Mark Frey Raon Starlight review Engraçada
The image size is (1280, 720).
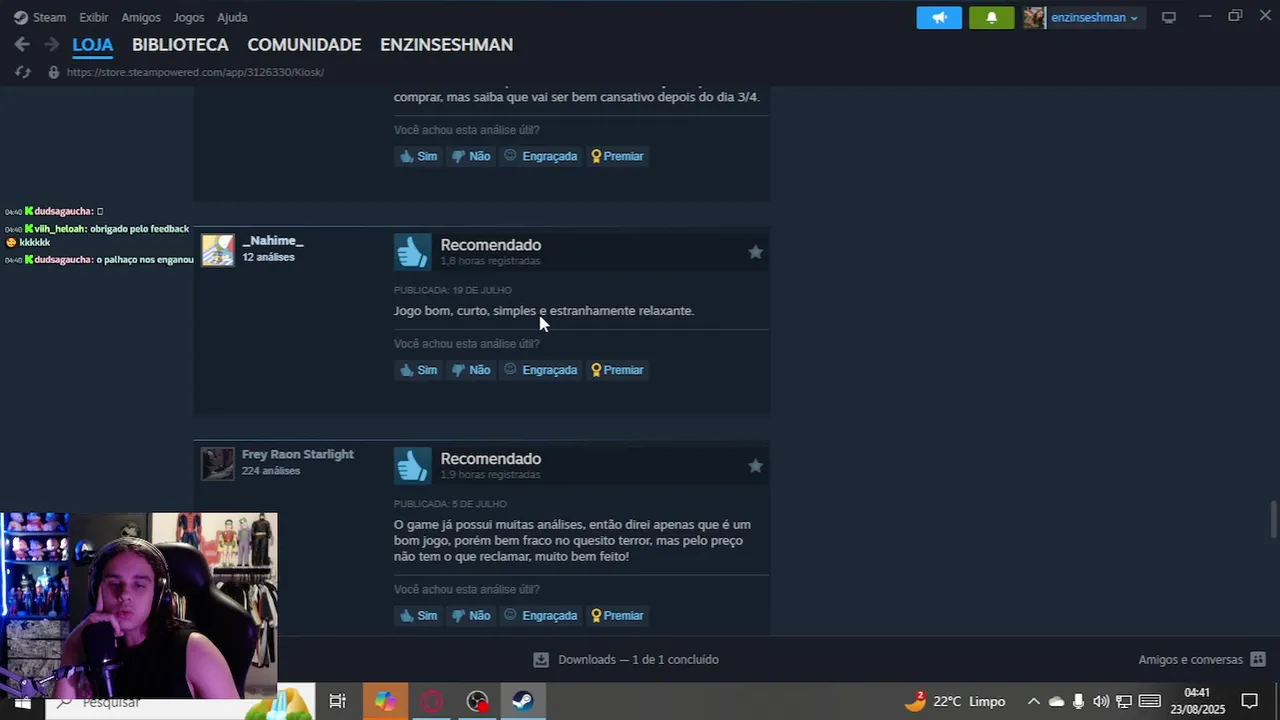[x=540, y=616]
